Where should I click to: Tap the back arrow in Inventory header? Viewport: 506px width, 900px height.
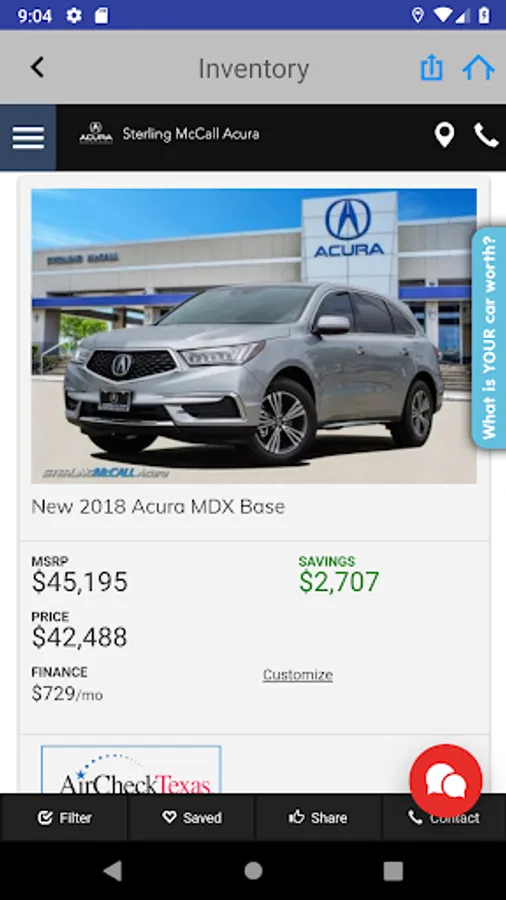pos(37,68)
